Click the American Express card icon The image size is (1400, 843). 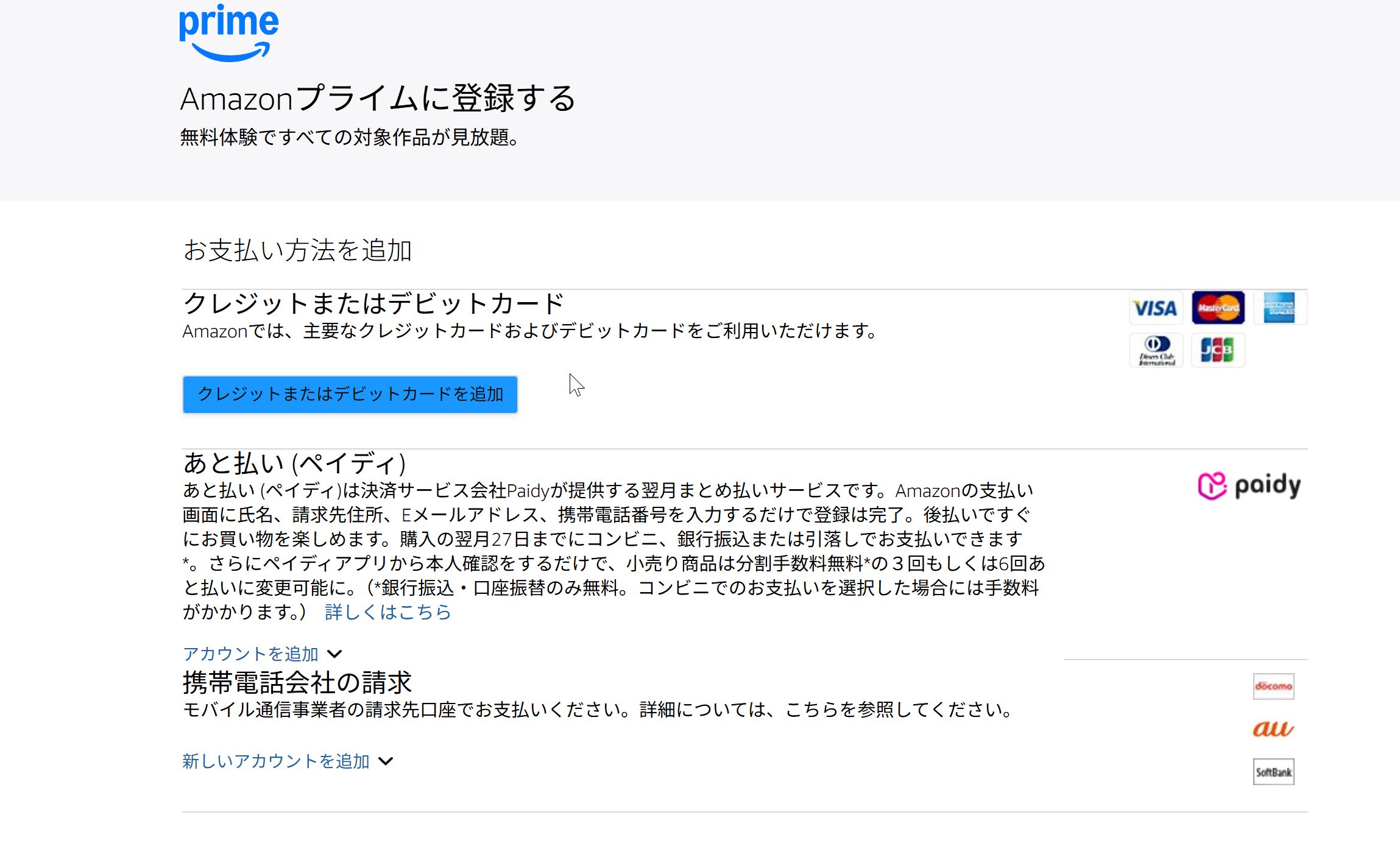(x=1279, y=308)
